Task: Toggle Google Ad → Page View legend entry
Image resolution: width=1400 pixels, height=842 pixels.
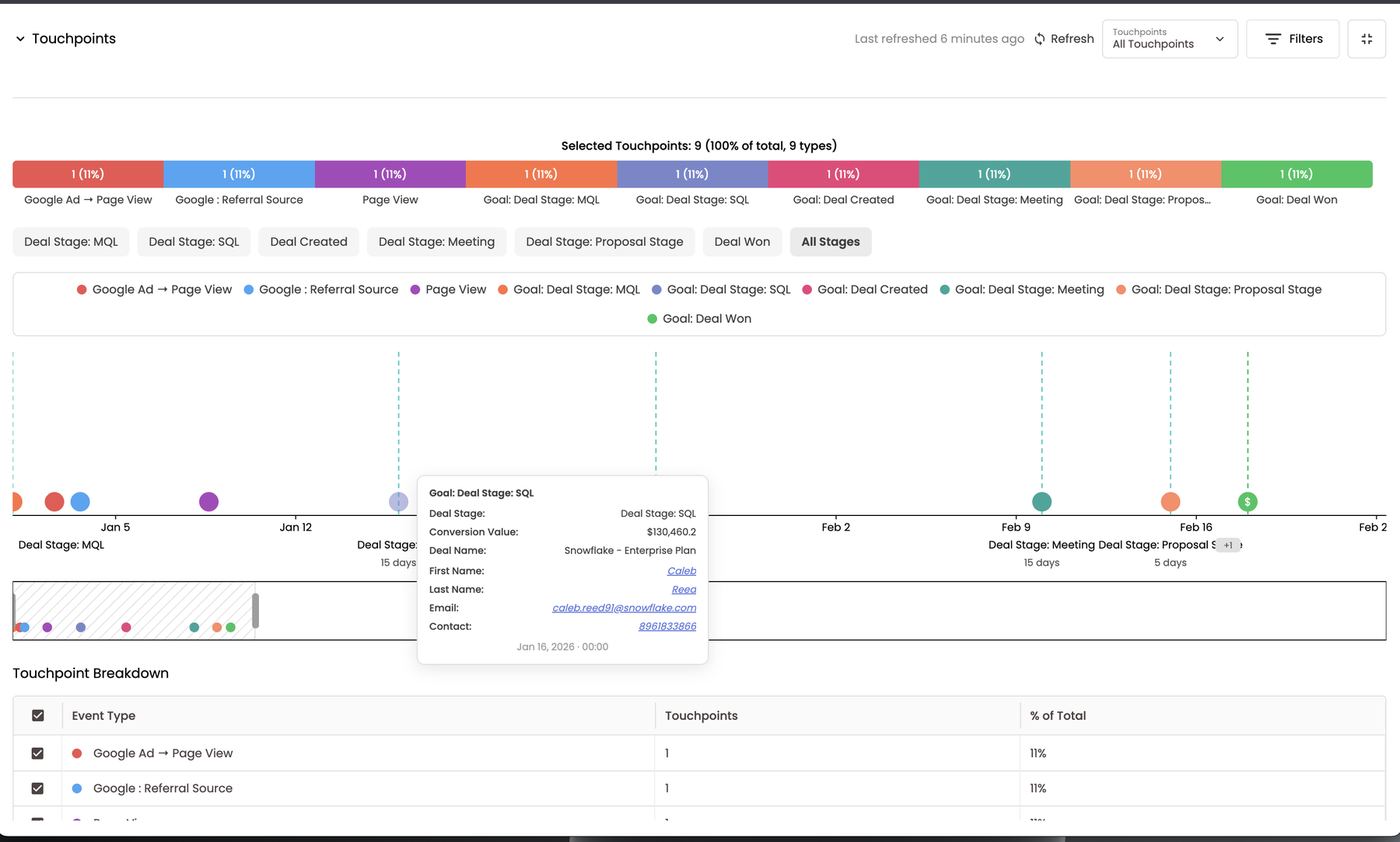Action: 154,290
